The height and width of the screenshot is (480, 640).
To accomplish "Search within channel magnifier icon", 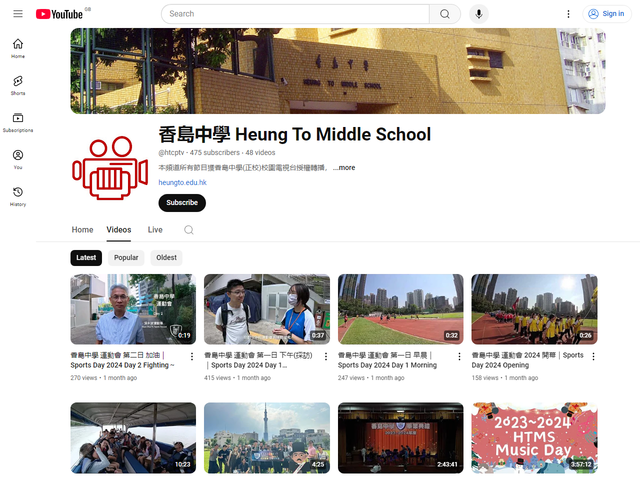I will pyautogui.click(x=188, y=230).
